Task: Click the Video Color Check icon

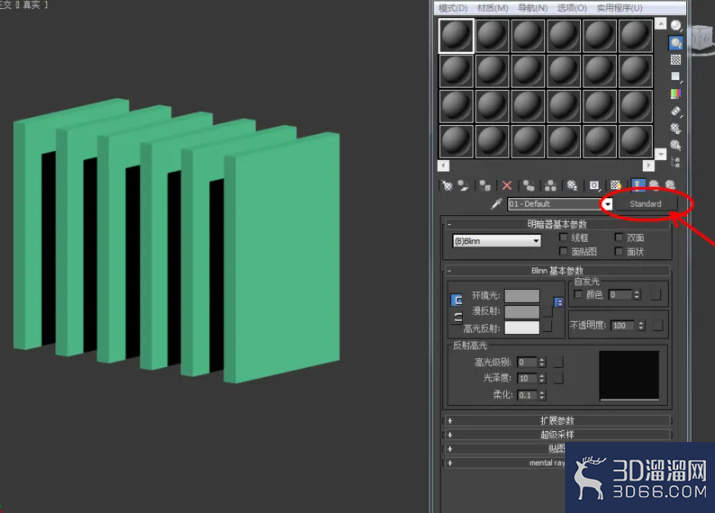Action: coord(676,93)
